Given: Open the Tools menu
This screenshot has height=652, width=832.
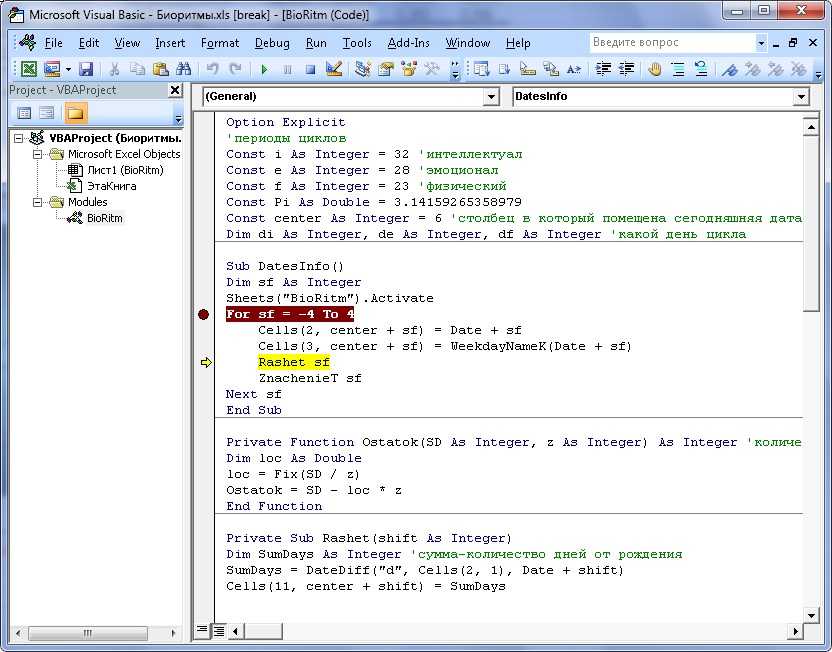Looking at the screenshot, I should pos(357,43).
